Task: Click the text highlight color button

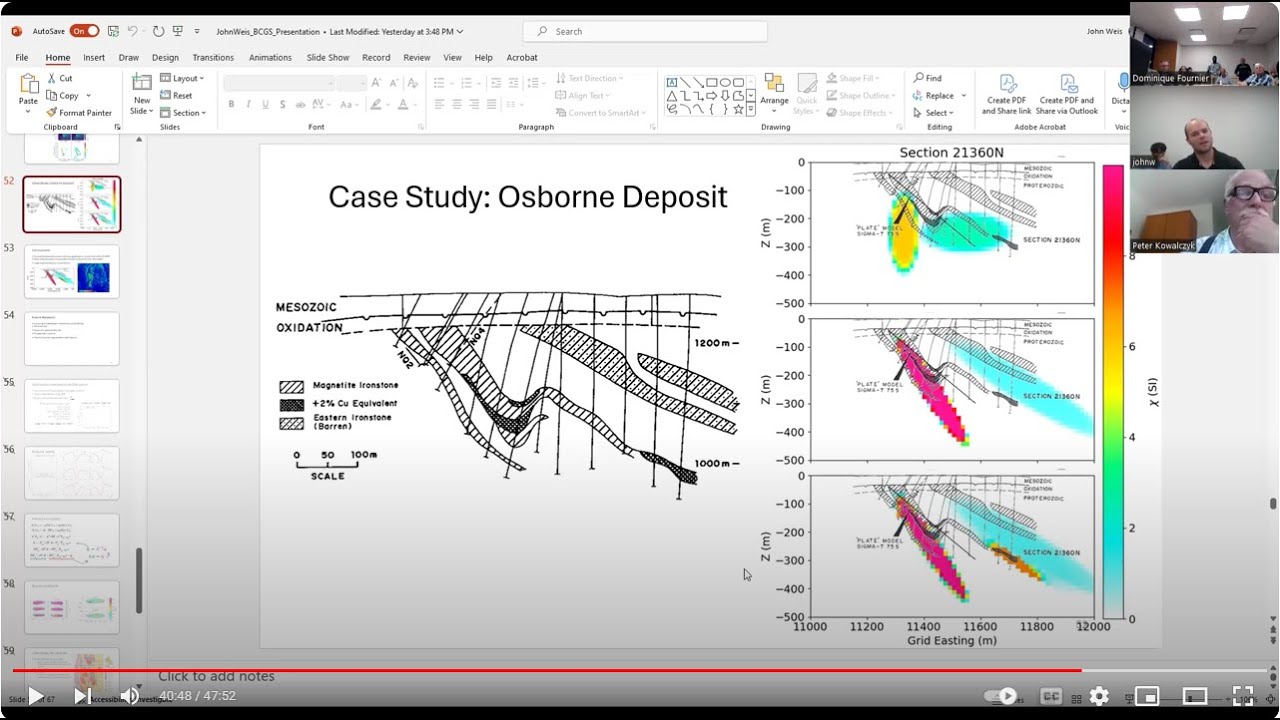Action: click(376, 104)
